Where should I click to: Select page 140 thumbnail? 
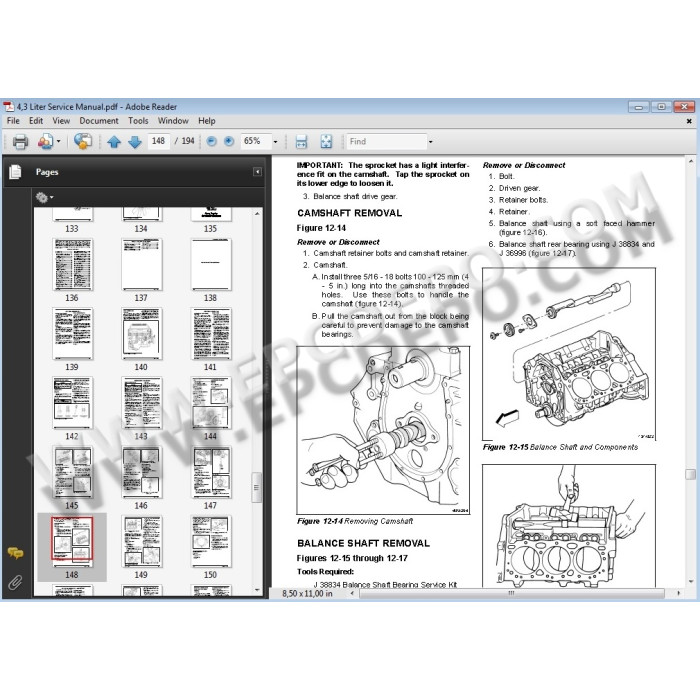click(x=142, y=333)
